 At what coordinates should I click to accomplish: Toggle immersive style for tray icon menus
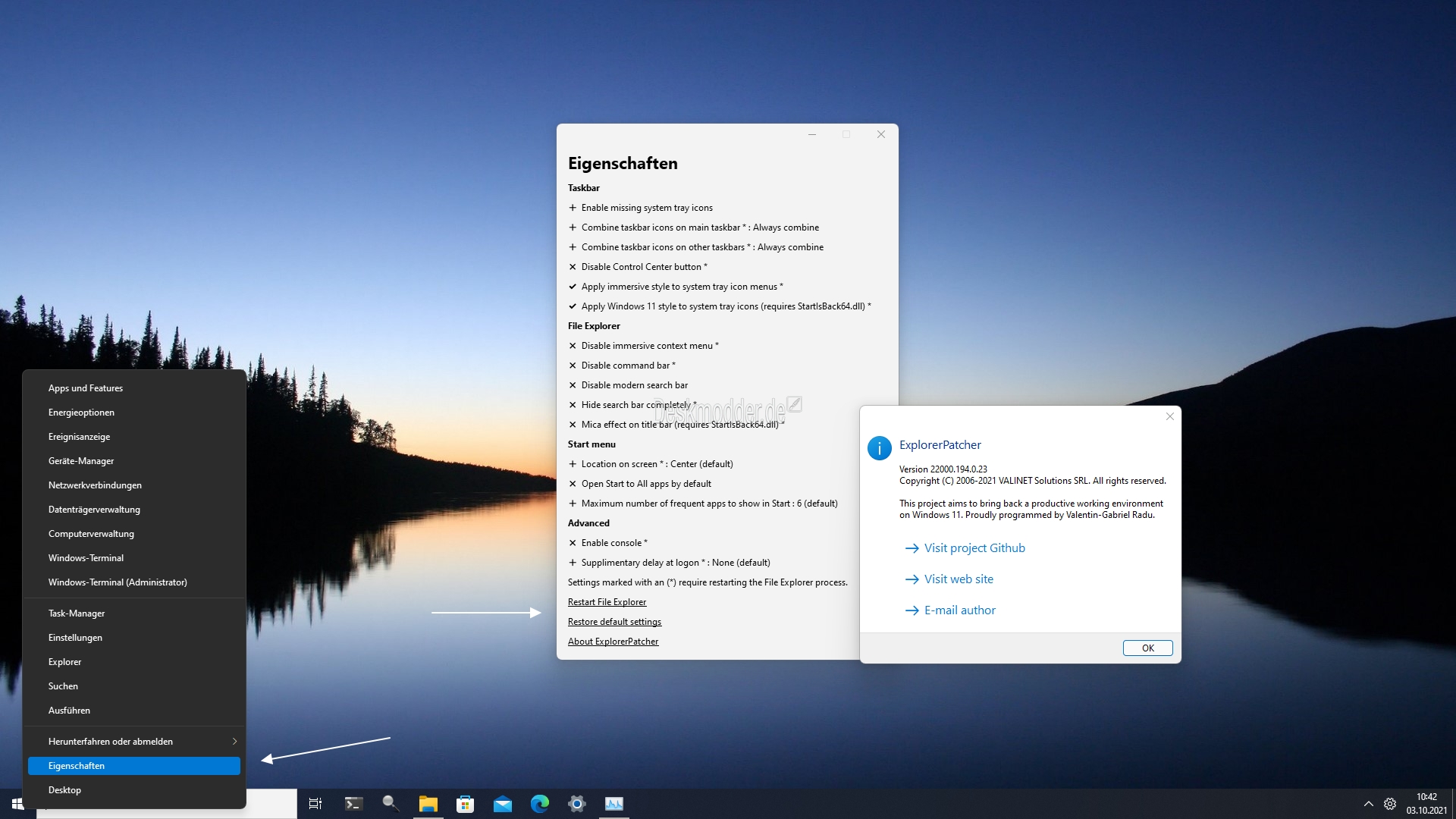pyautogui.click(x=676, y=287)
